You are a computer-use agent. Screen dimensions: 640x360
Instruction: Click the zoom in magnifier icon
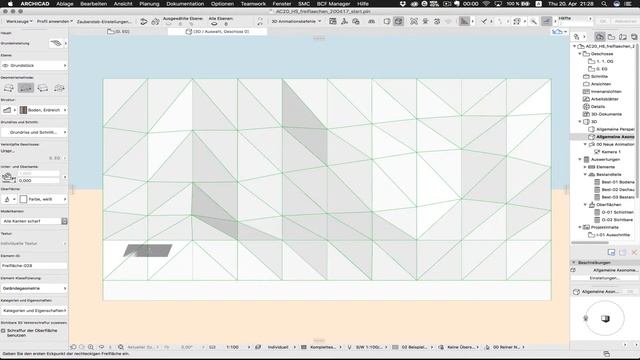91,347
